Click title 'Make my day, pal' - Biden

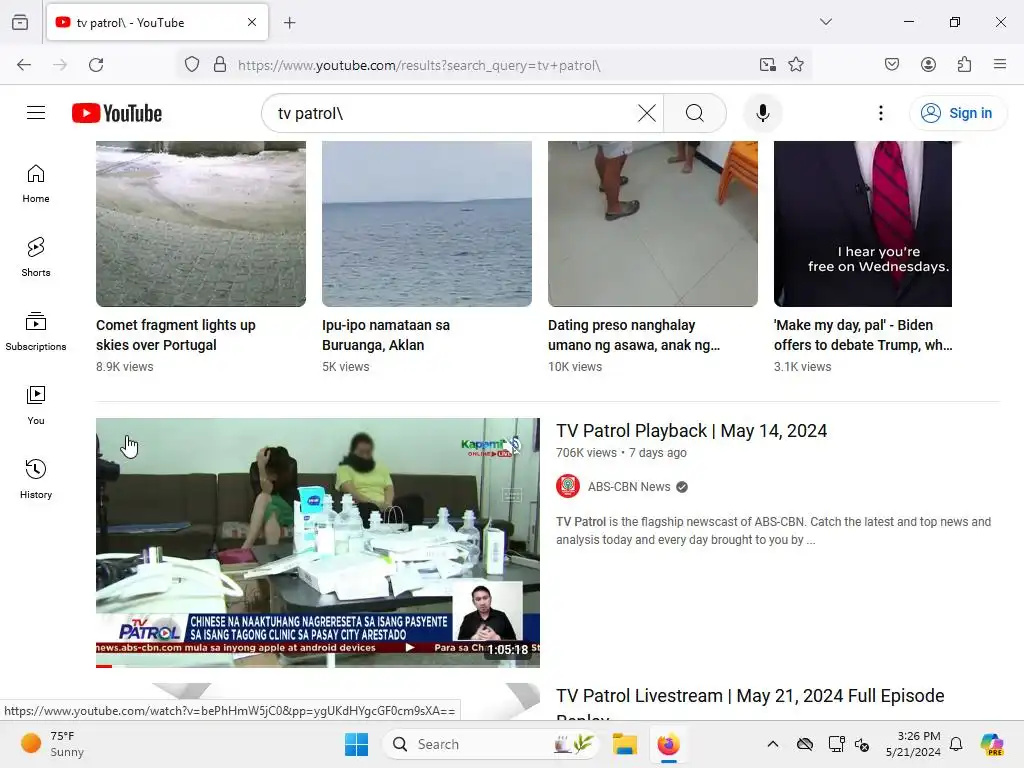pos(863,335)
